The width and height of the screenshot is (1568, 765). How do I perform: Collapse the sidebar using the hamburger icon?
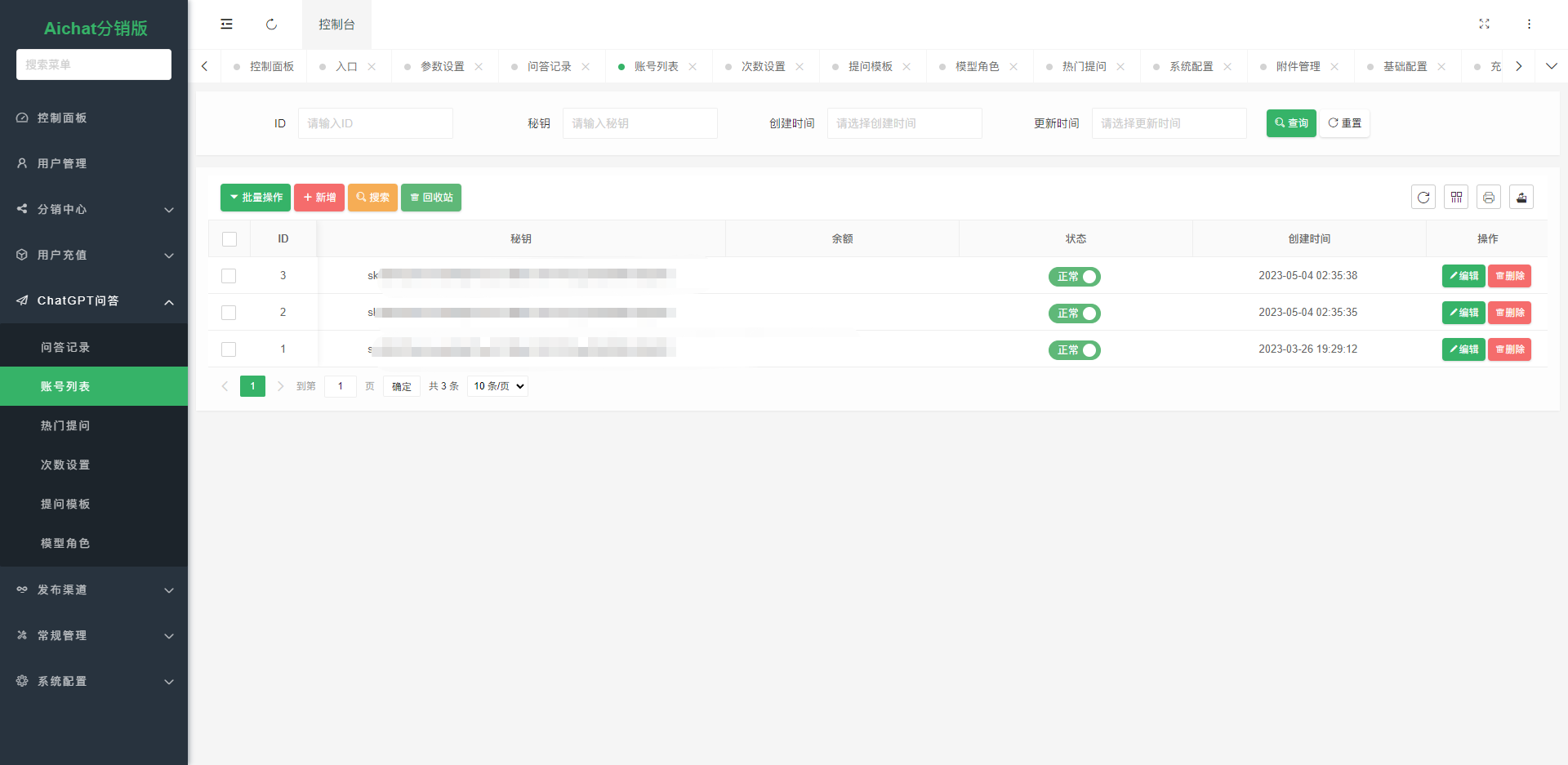(226, 24)
